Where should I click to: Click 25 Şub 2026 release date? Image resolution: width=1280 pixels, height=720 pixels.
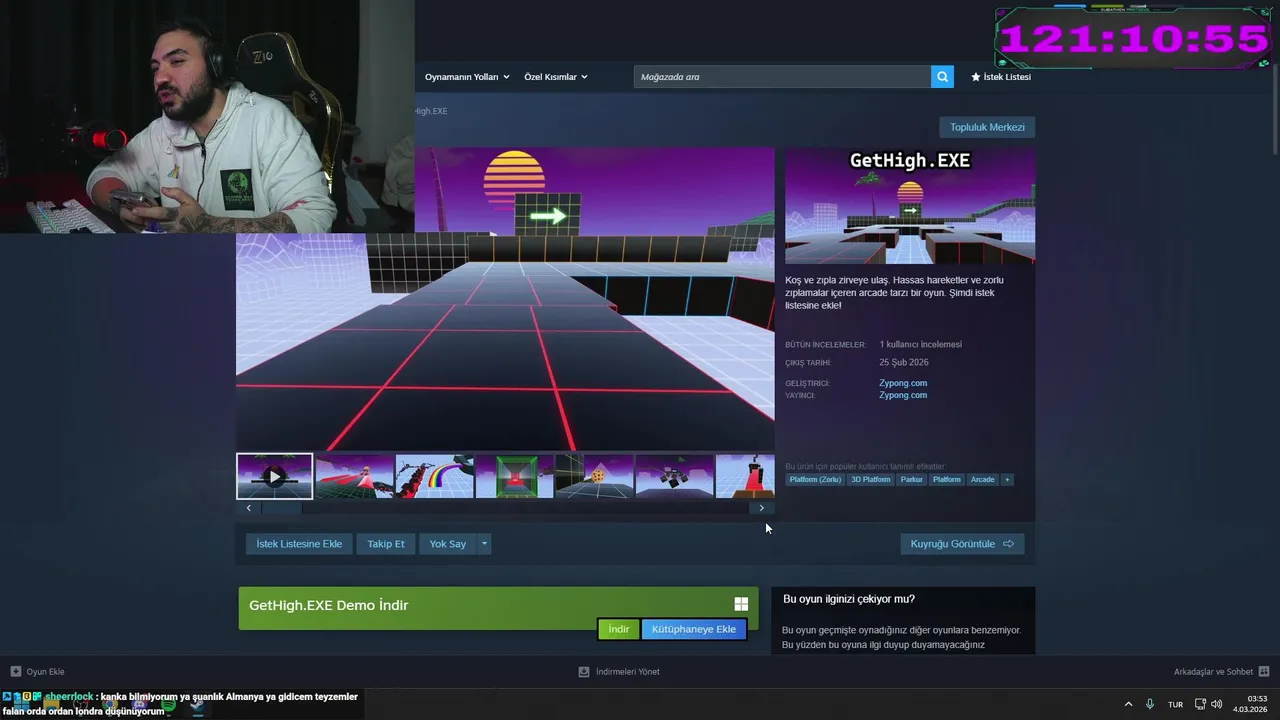click(904, 362)
